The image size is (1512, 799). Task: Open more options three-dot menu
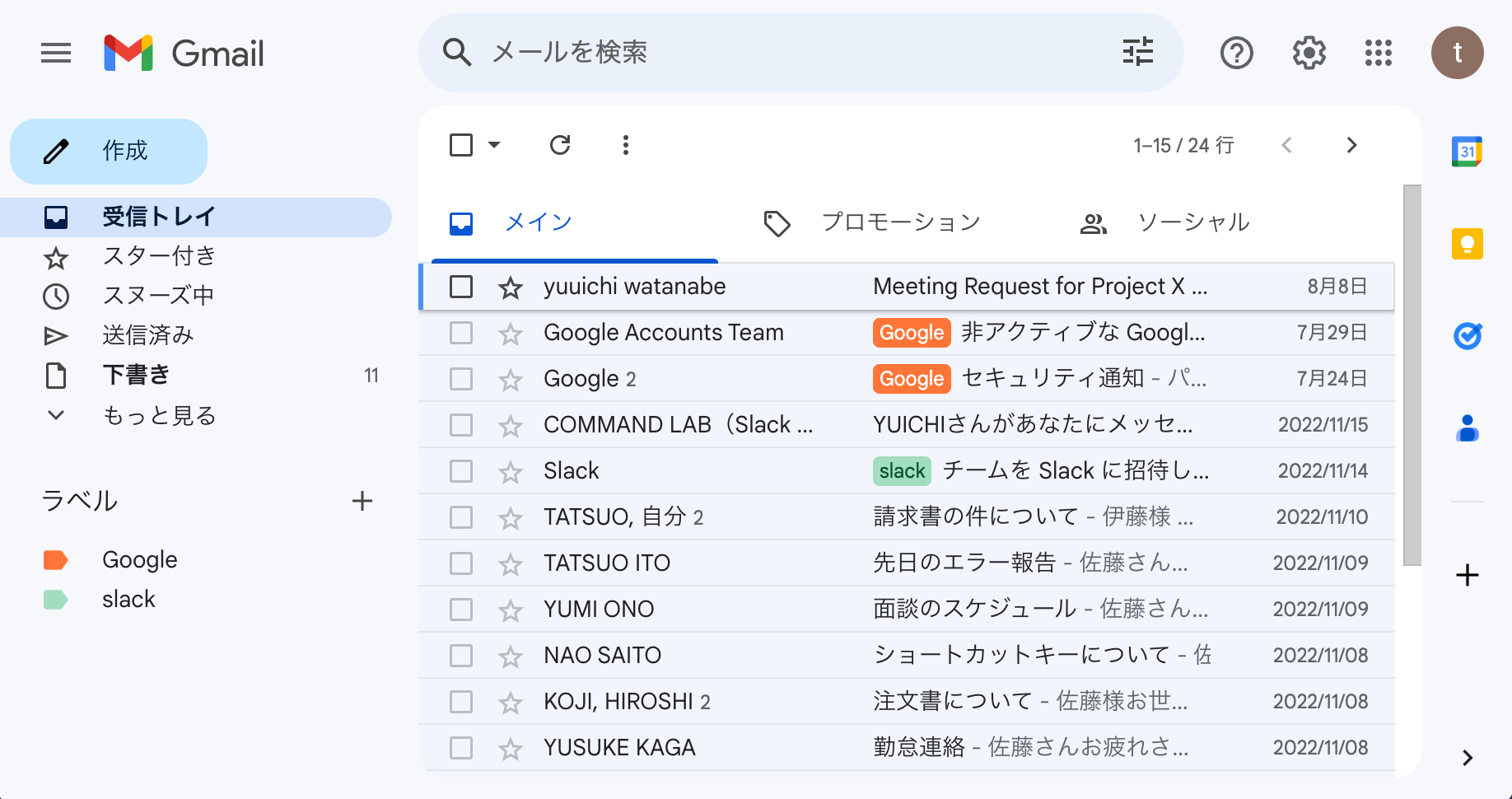coord(626,145)
